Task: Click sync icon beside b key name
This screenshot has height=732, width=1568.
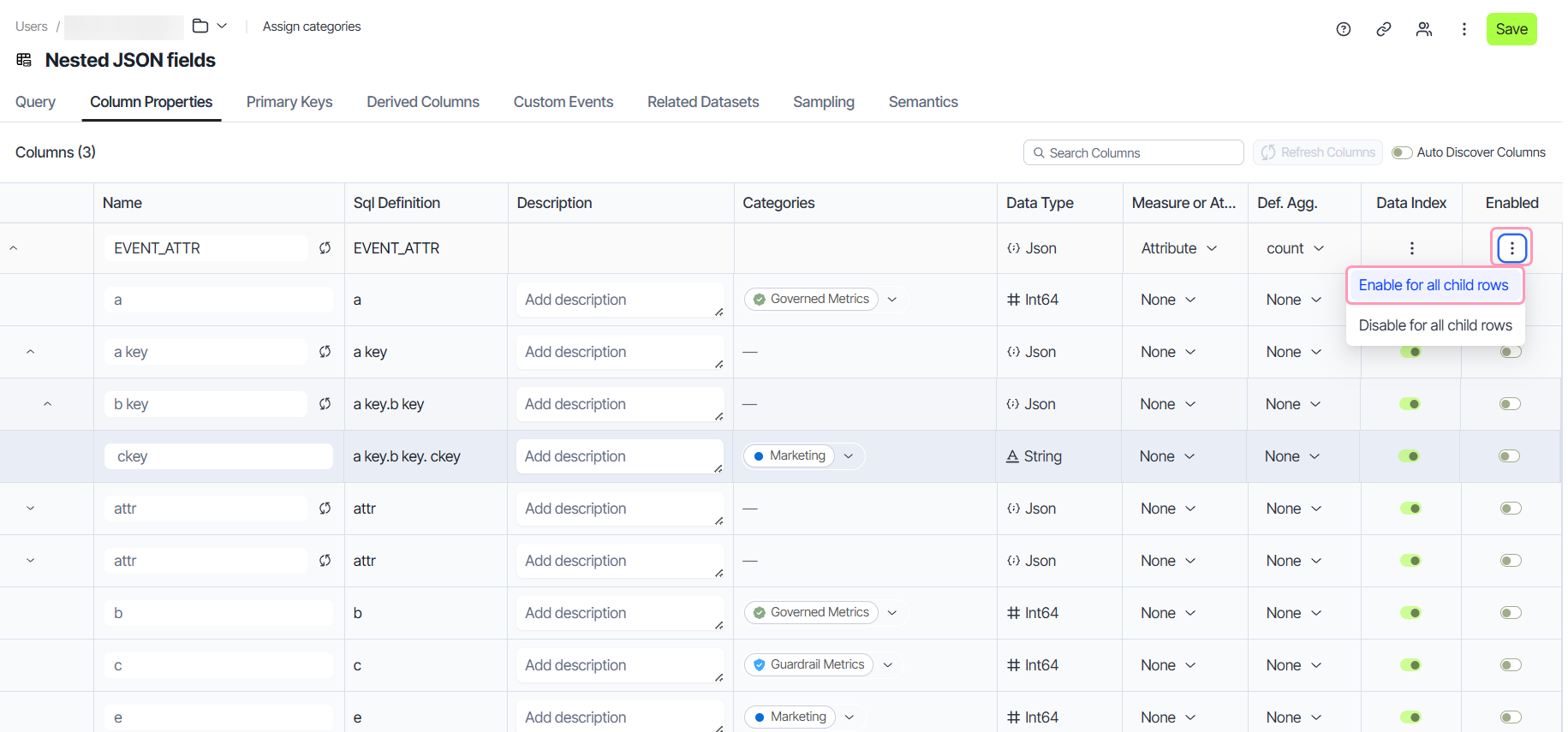Action: (325, 404)
